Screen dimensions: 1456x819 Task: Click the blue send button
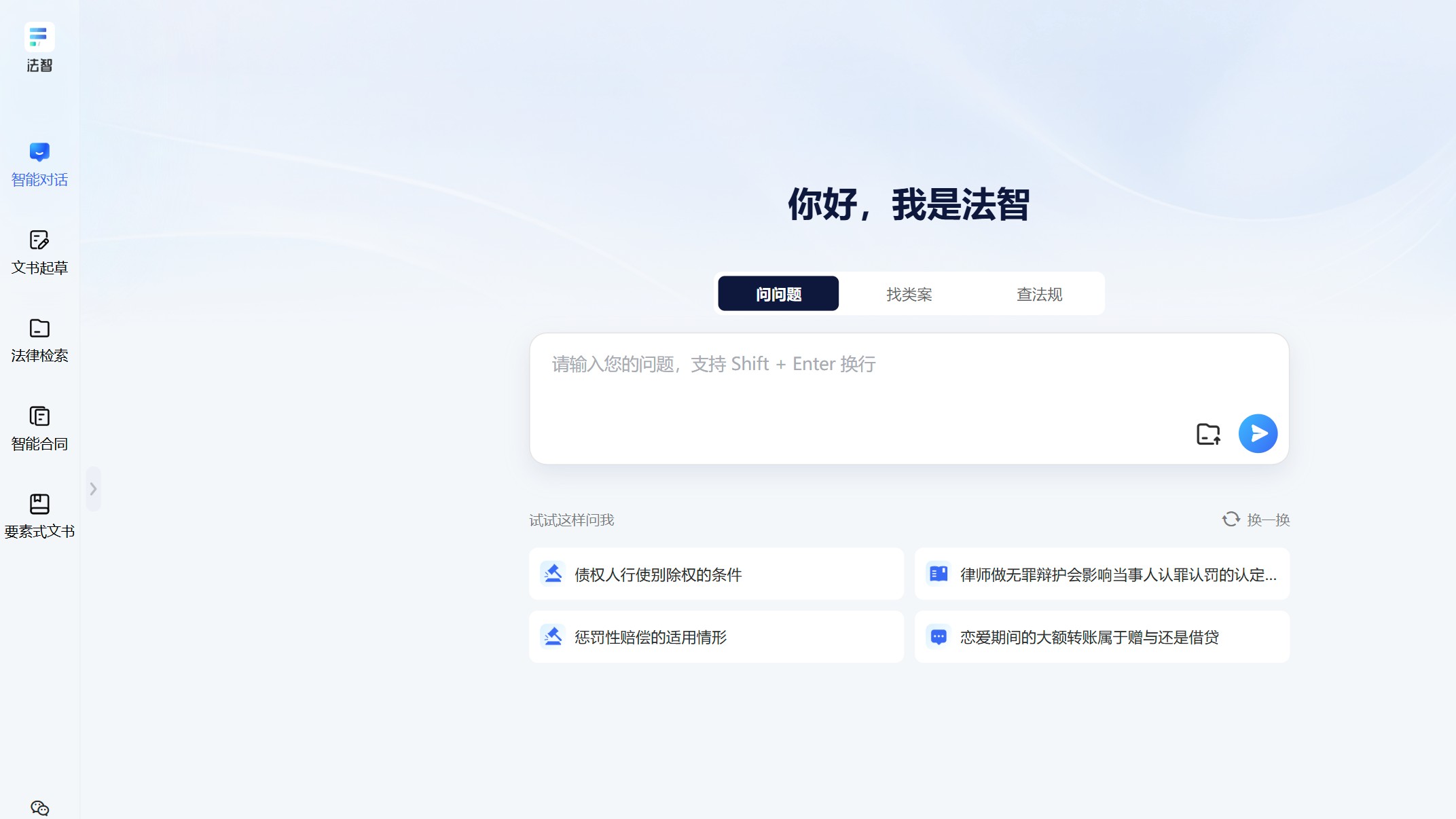(1258, 433)
